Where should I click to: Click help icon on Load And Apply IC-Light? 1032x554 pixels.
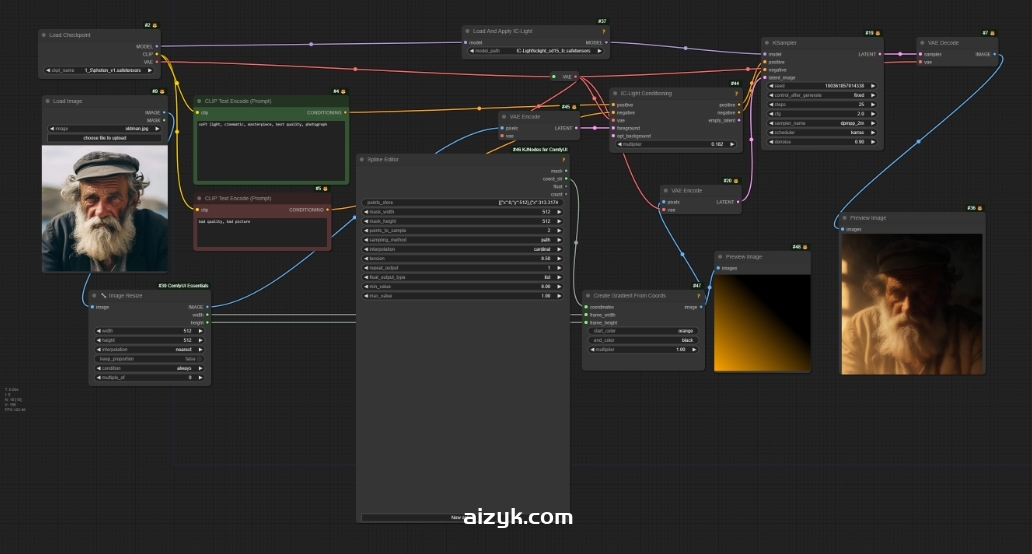pos(603,32)
